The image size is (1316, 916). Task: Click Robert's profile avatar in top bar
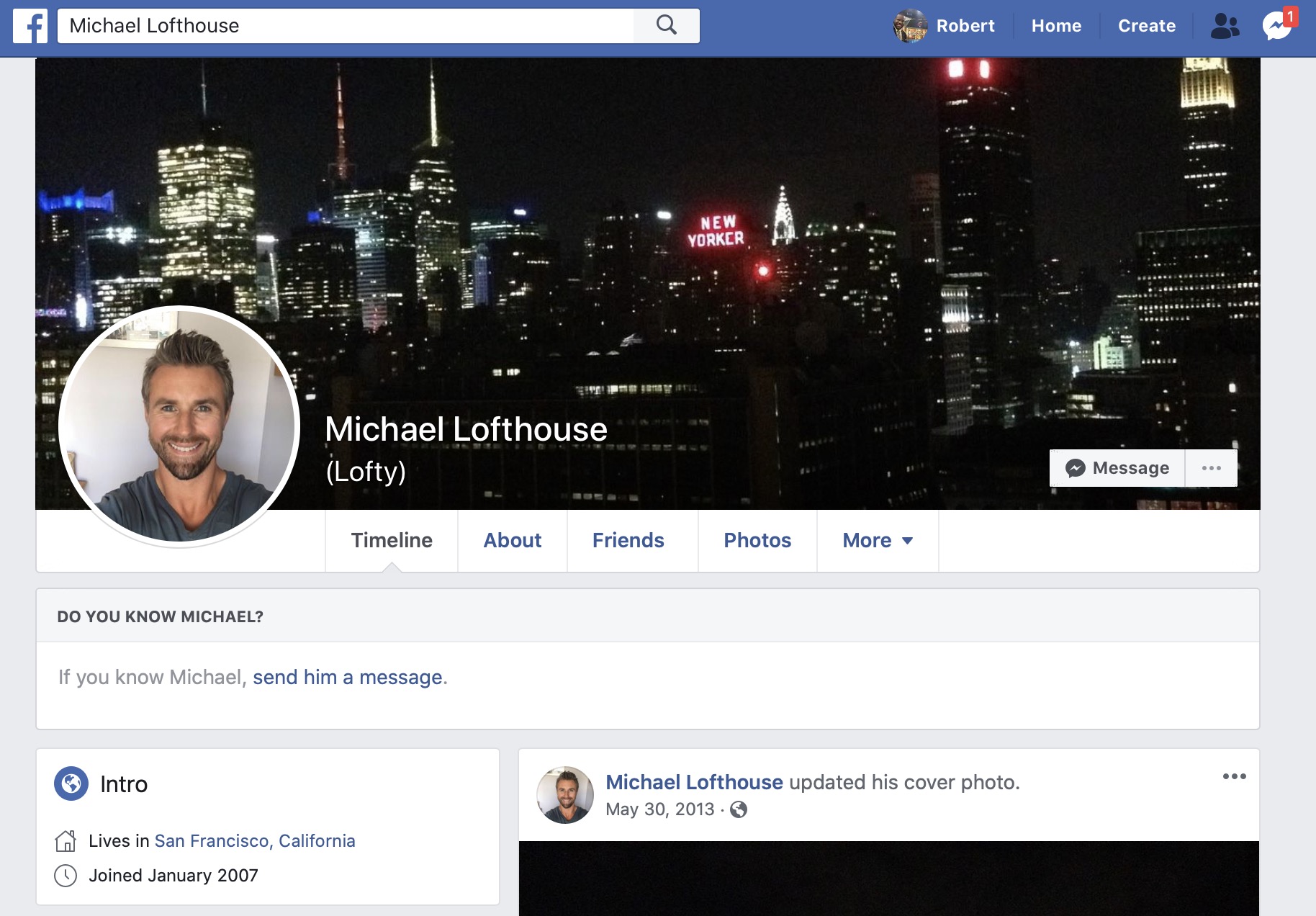(910, 27)
